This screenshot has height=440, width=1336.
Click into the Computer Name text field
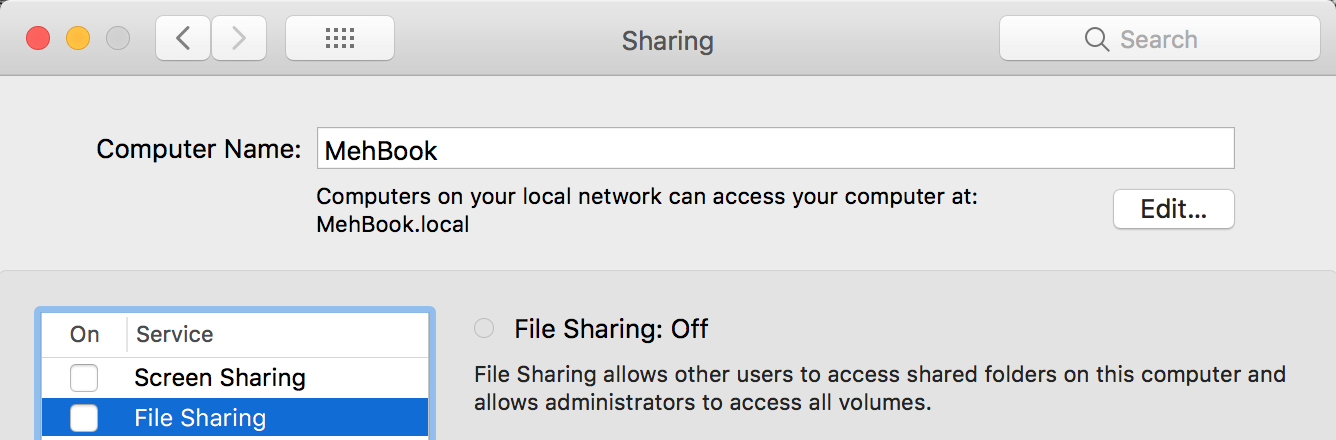tap(775, 148)
